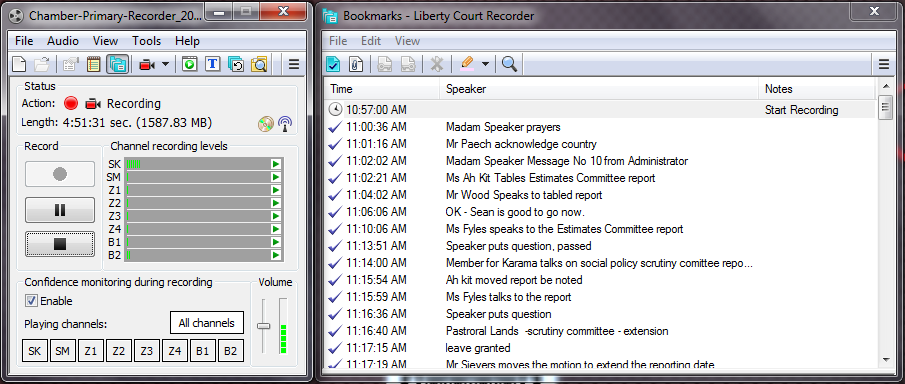Untick the Enable confidence monitoring checkbox
This screenshot has height=384, width=905.
click(x=32, y=301)
